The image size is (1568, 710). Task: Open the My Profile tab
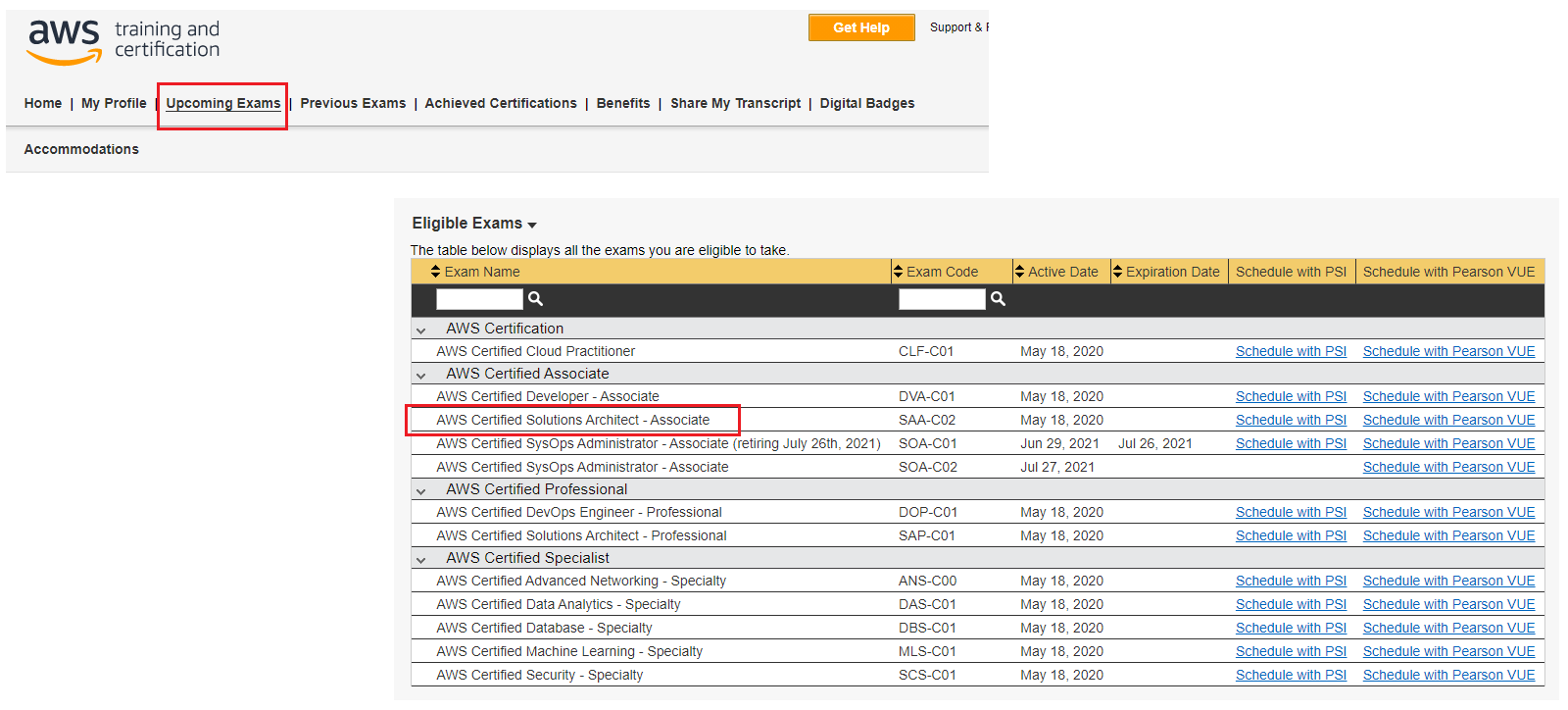[x=114, y=103]
